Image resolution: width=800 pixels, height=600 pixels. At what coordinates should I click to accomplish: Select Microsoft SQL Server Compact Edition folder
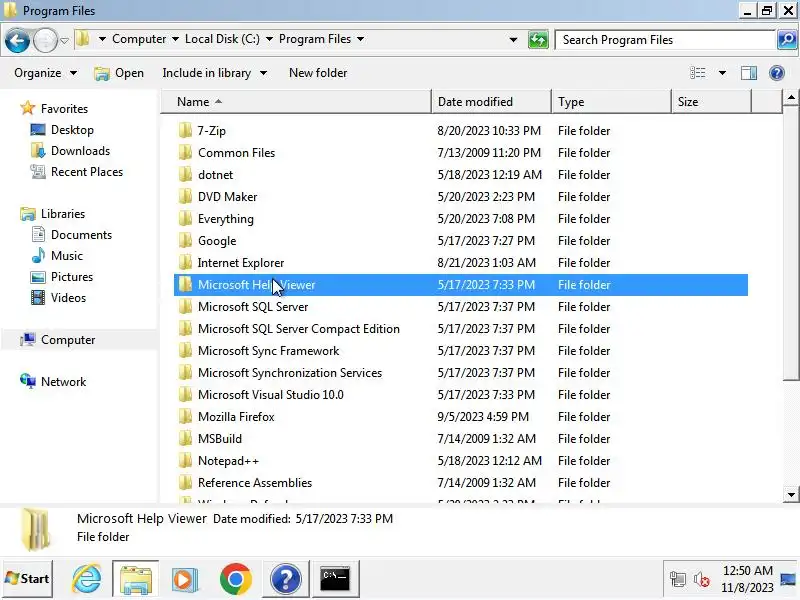coord(298,329)
